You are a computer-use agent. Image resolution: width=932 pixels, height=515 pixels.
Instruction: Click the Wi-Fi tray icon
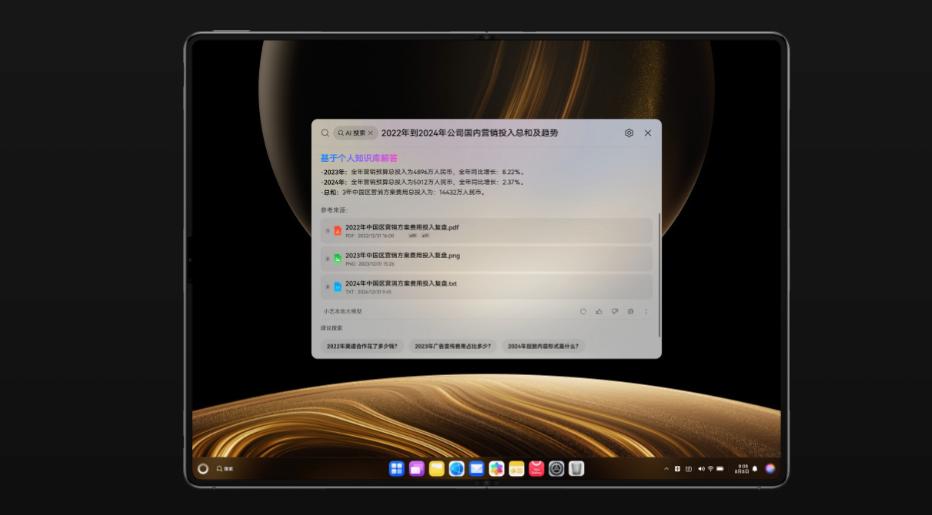710,469
